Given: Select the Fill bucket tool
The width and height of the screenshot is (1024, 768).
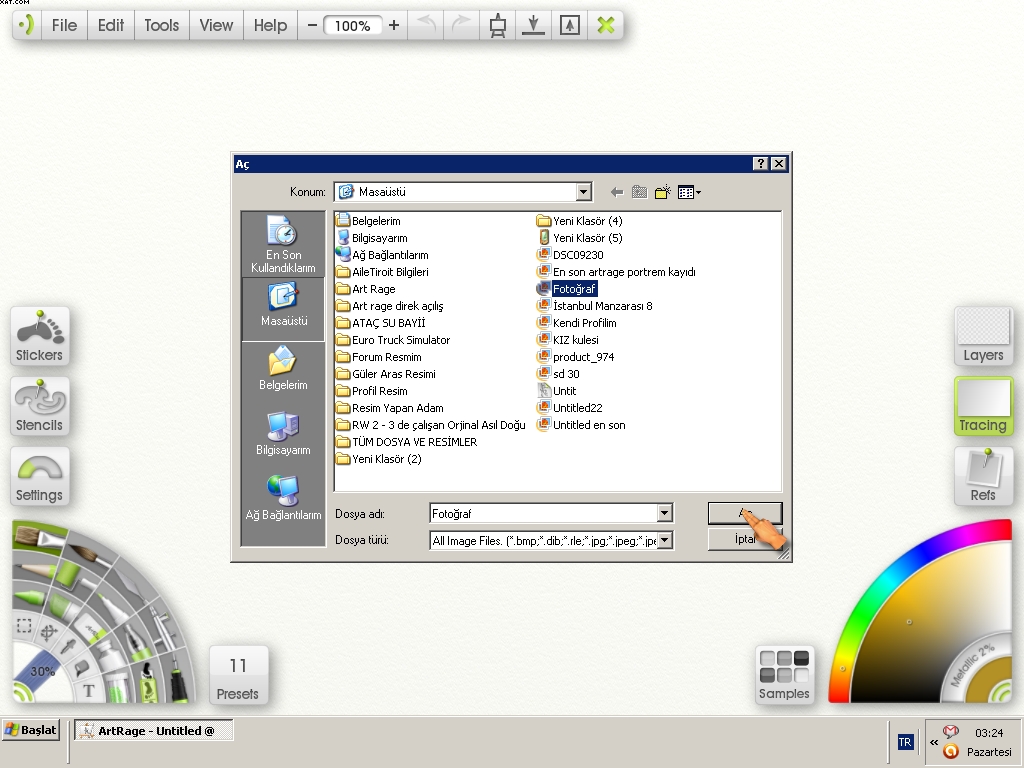Looking at the screenshot, I should click(81, 668).
